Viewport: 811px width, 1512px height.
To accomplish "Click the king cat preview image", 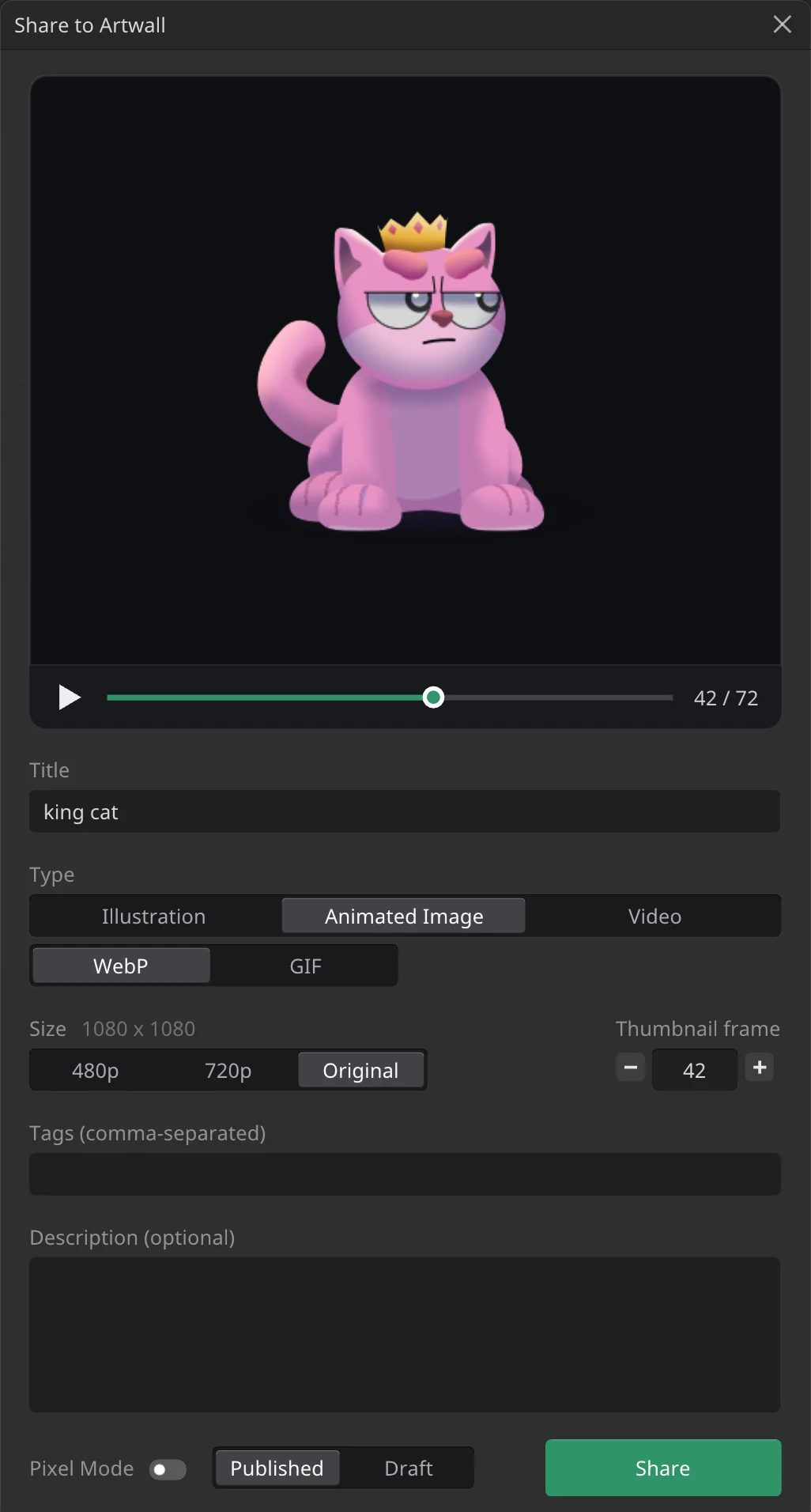I will click(405, 370).
